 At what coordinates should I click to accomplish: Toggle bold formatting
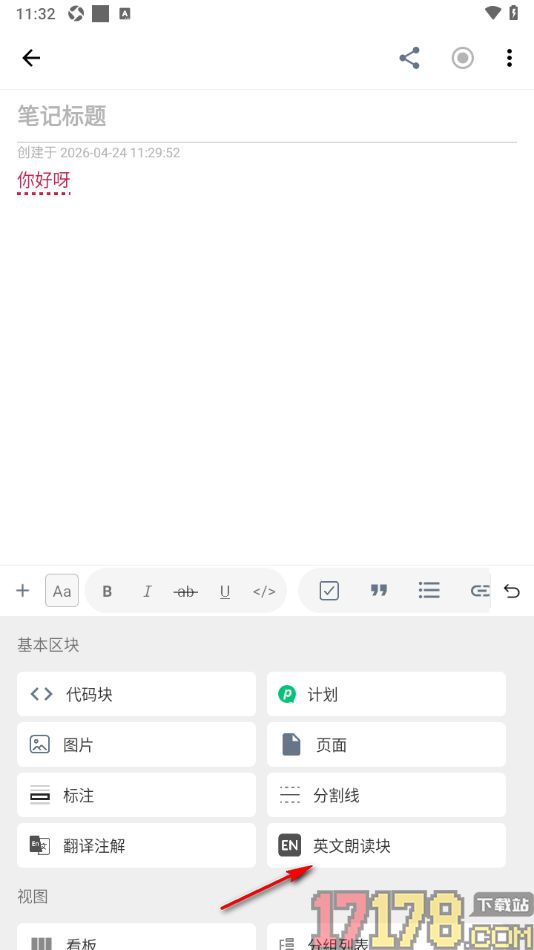107,591
